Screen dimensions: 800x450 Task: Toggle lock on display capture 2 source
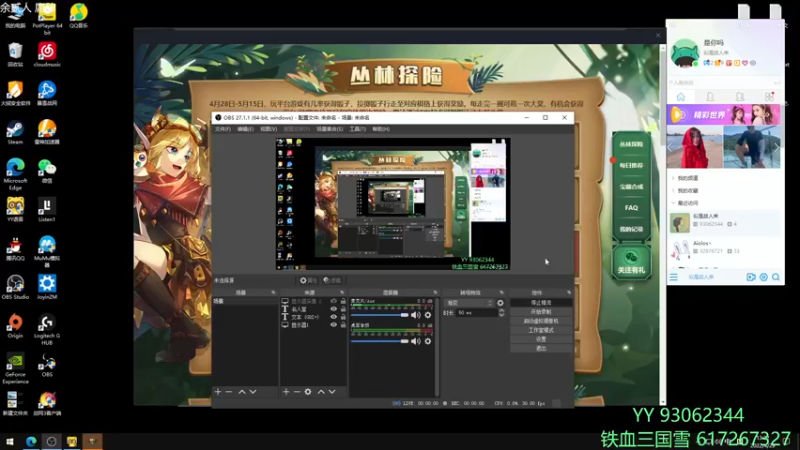343,302
